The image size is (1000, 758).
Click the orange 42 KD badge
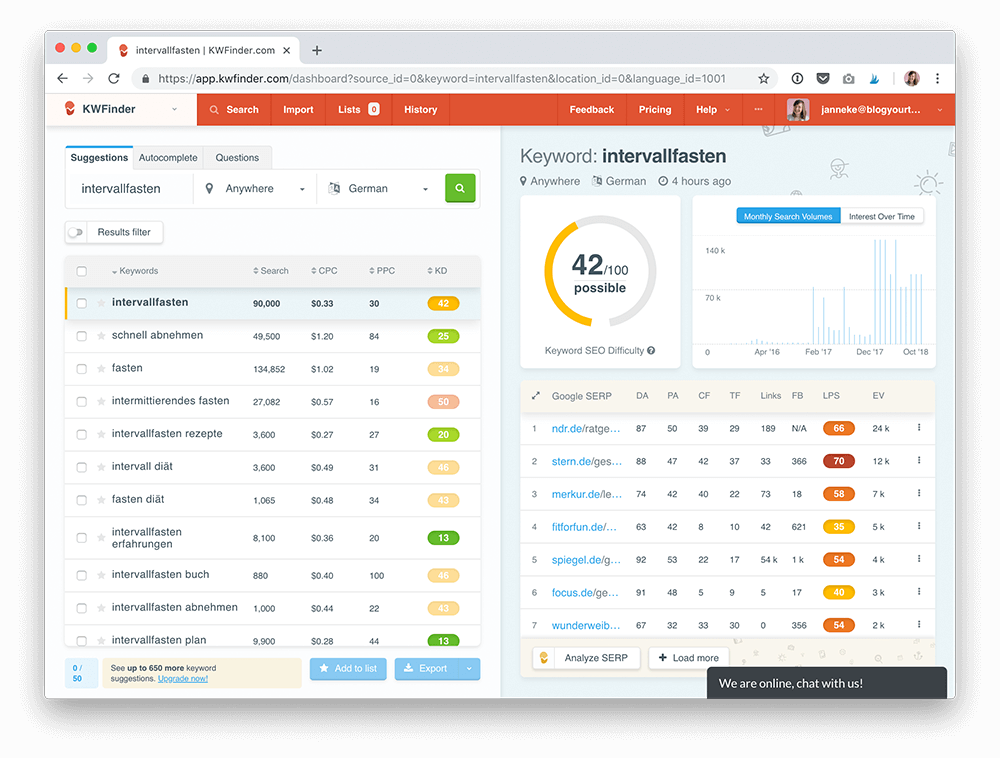(443, 303)
